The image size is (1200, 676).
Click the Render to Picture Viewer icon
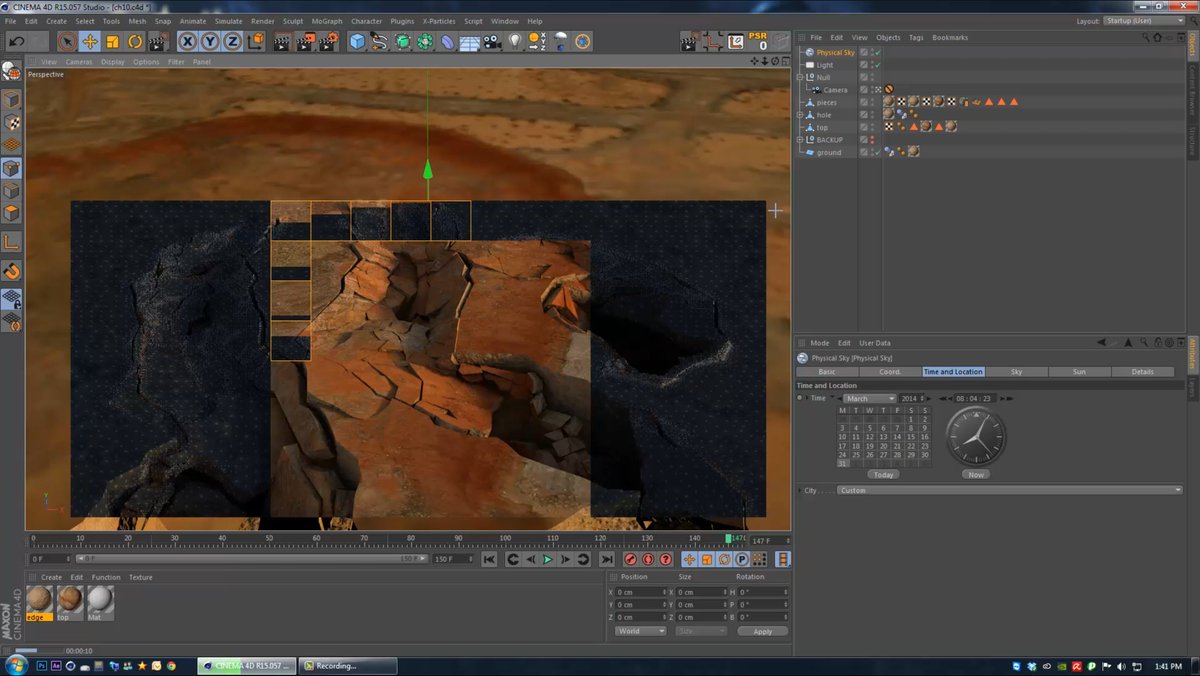pos(303,43)
